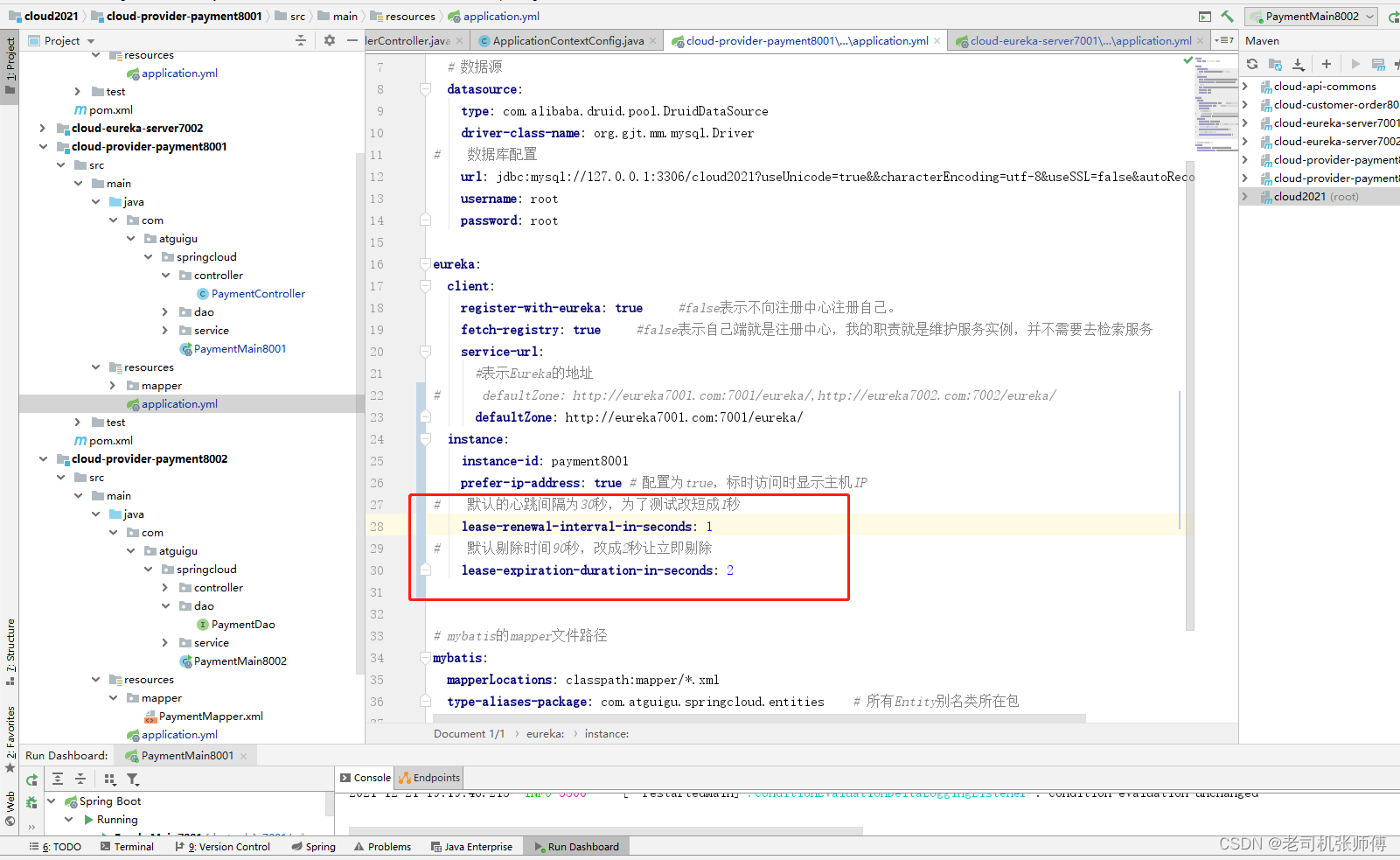
Task: Click the debug bug icon in Run Dashboard
Action: coord(31,802)
